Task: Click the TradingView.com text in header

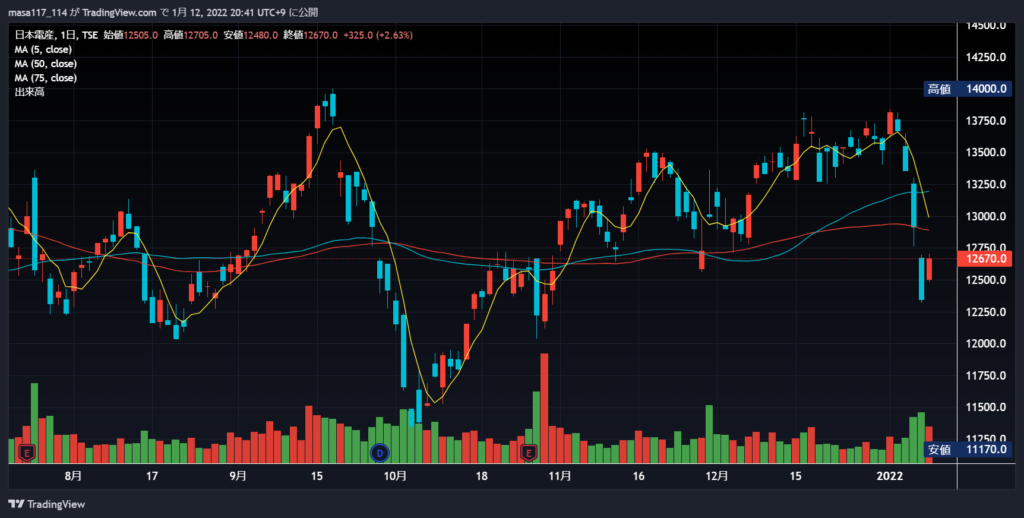Action: click(x=120, y=12)
